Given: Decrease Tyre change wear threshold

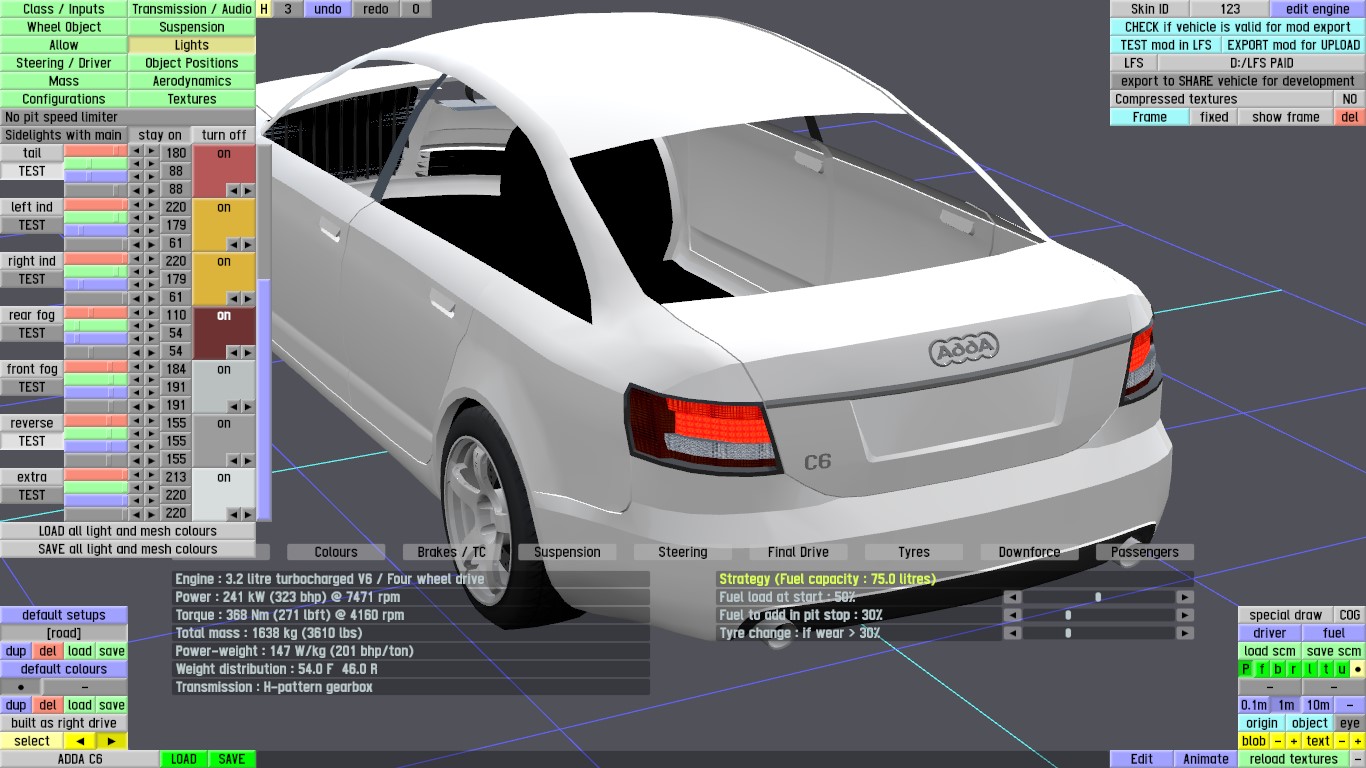Looking at the screenshot, I should (x=1013, y=633).
